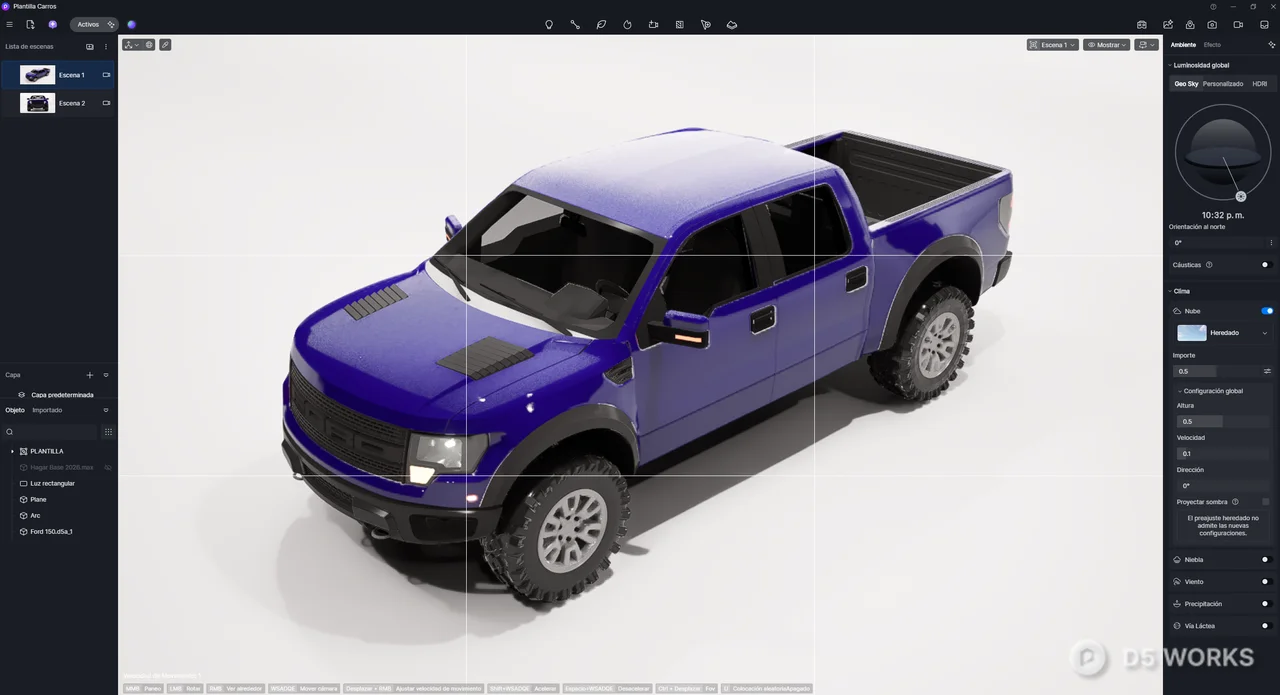Select the HDRI sky option
The height and width of the screenshot is (695, 1280).
click(x=1260, y=84)
